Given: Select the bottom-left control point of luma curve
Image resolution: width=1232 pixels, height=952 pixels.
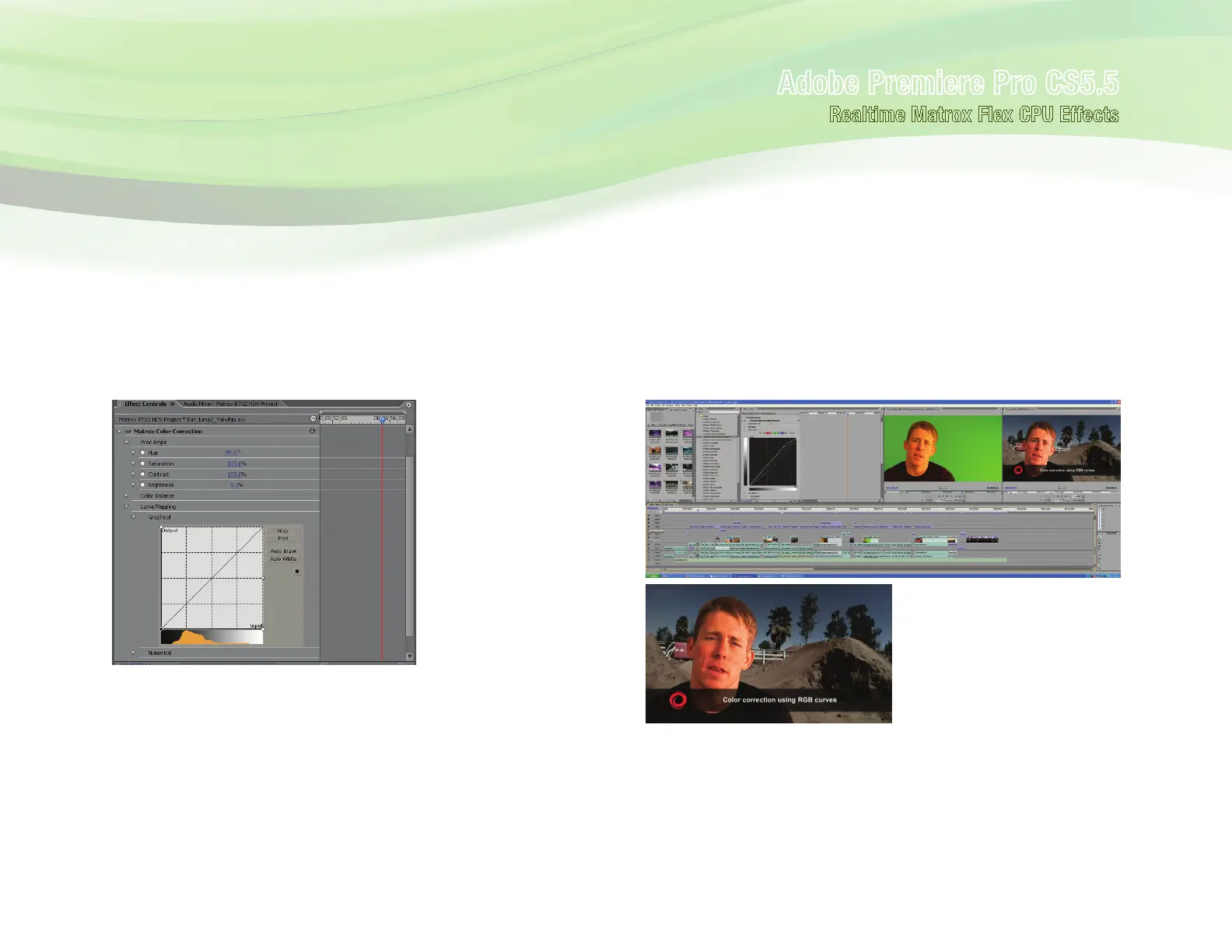Looking at the screenshot, I should [162, 628].
